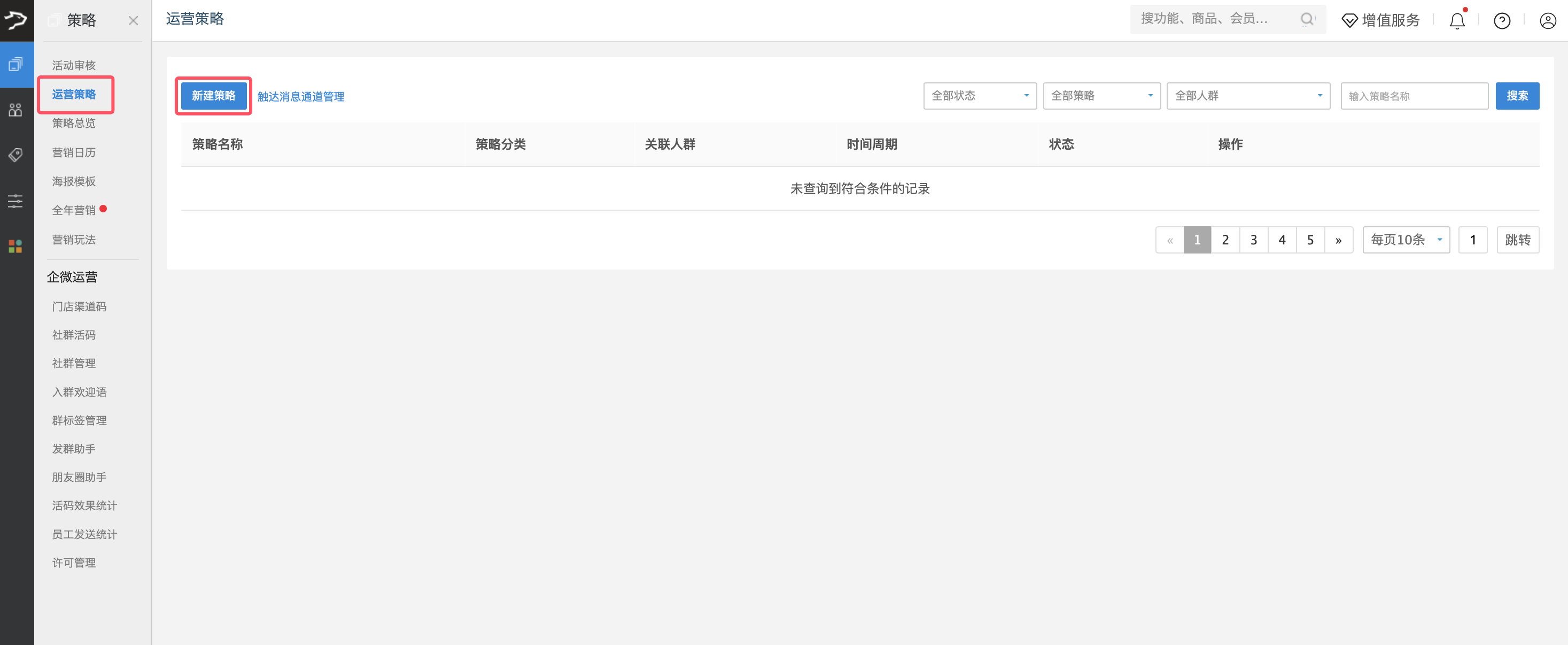
Task: Close the 策略 side panel with X
Action: [133, 21]
